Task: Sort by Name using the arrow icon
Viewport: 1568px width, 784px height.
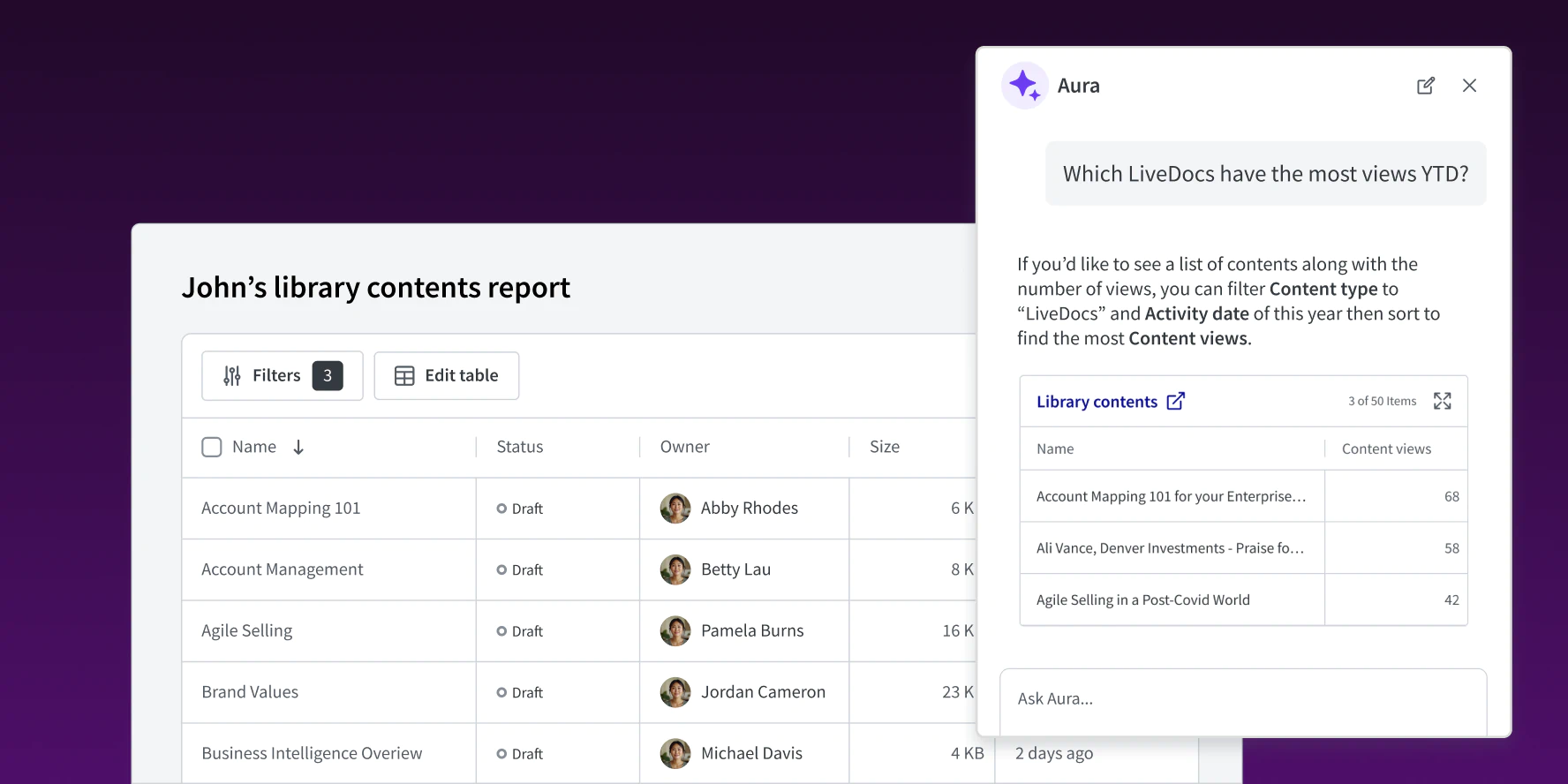Action: pyautogui.click(x=298, y=448)
